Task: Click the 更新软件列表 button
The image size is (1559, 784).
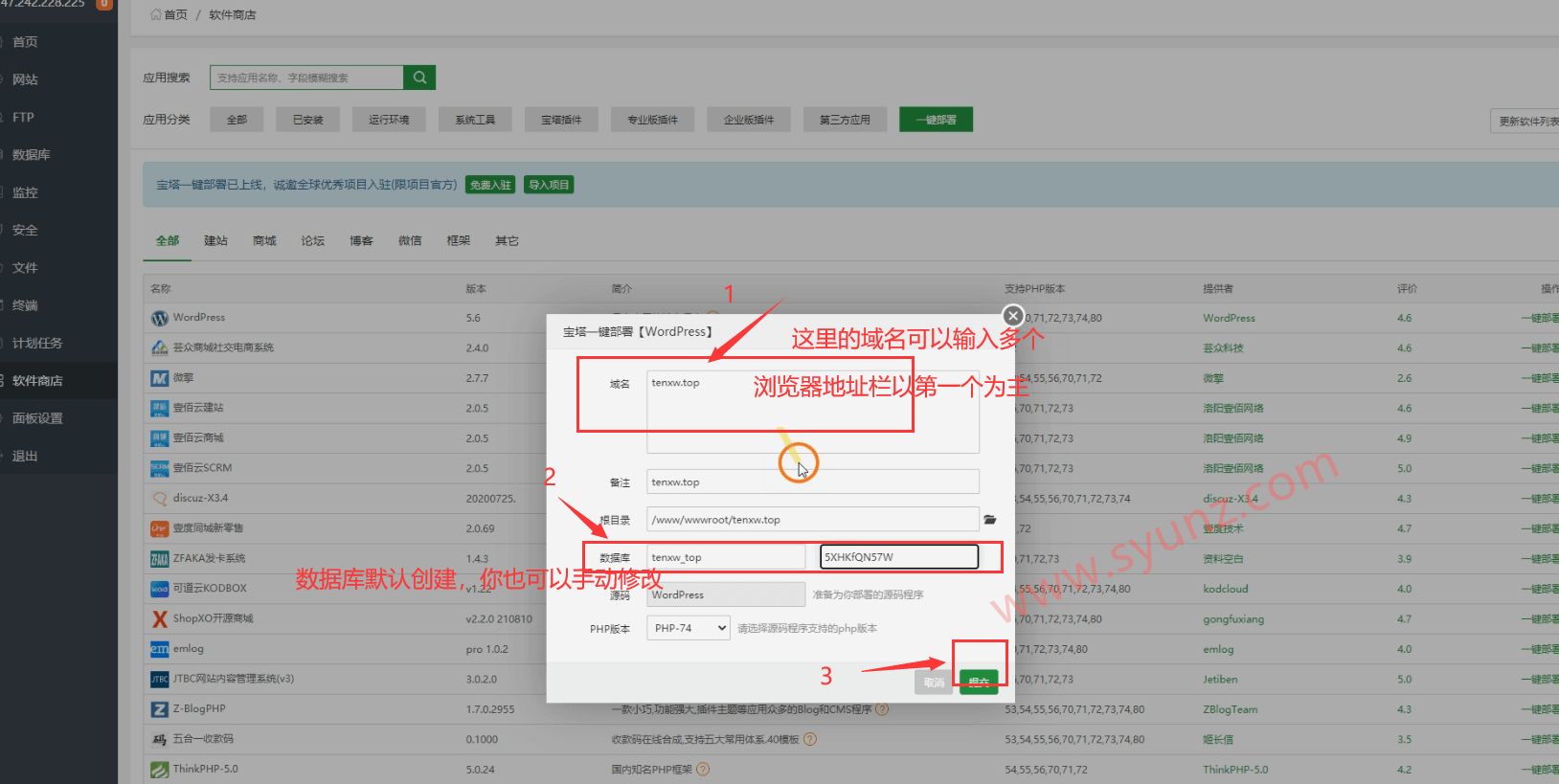Action: pyautogui.click(x=1525, y=121)
